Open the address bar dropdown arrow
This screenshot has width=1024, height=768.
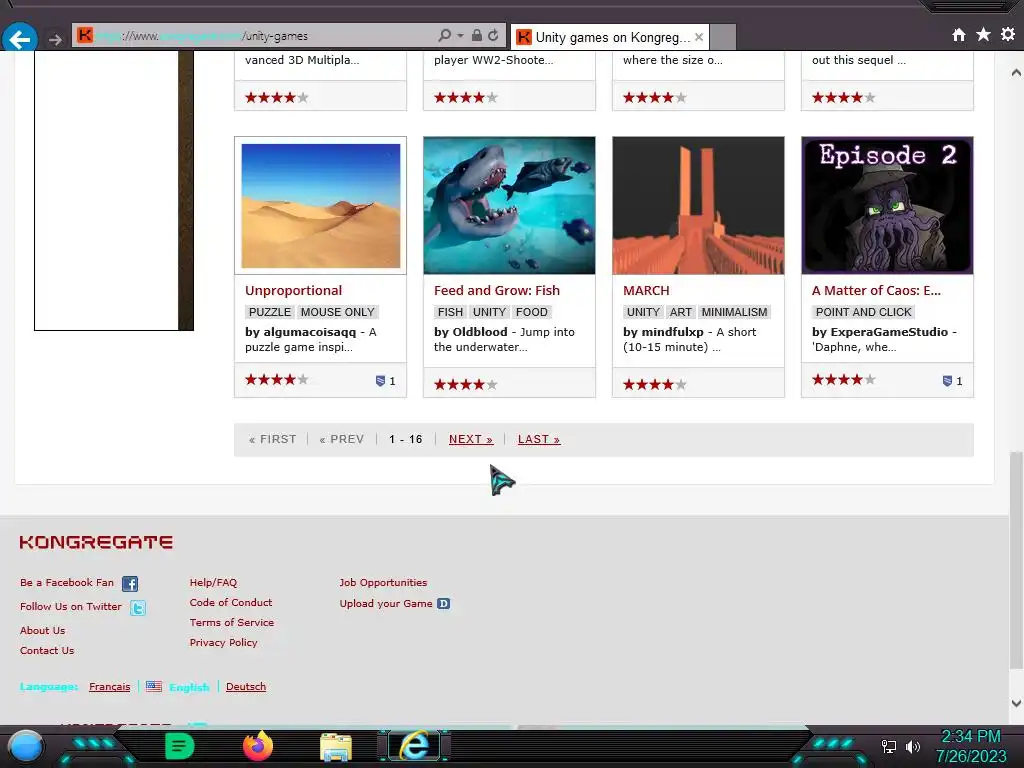pyautogui.click(x=460, y=35)
